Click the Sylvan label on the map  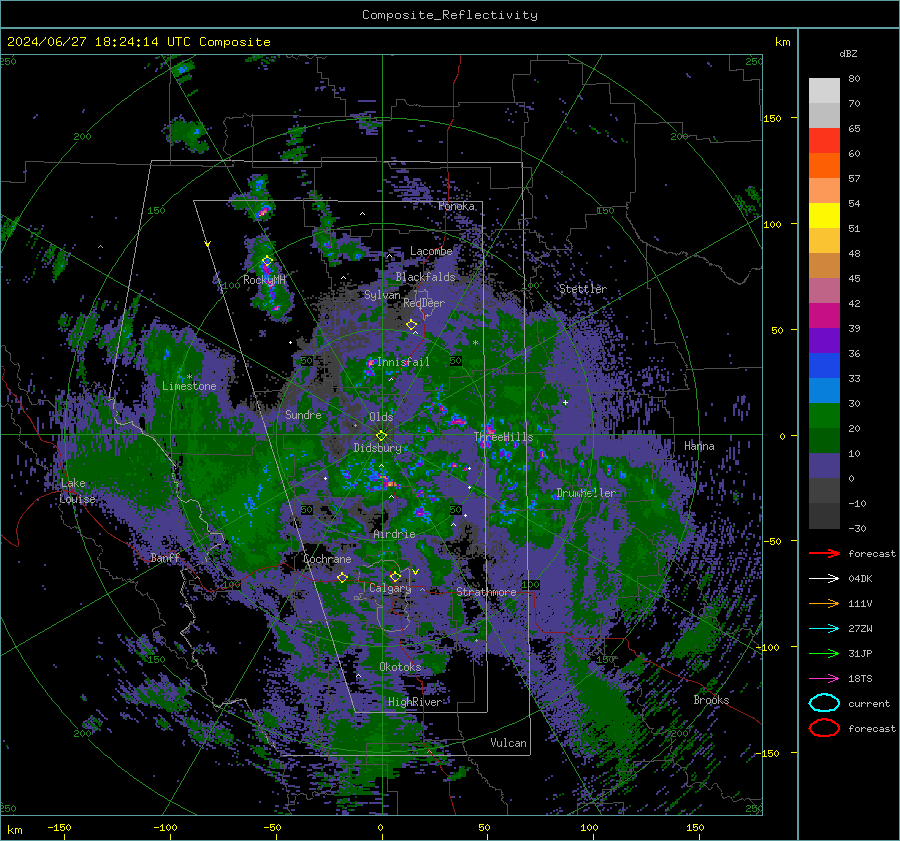pyautogui.click(x=382, y=295)
